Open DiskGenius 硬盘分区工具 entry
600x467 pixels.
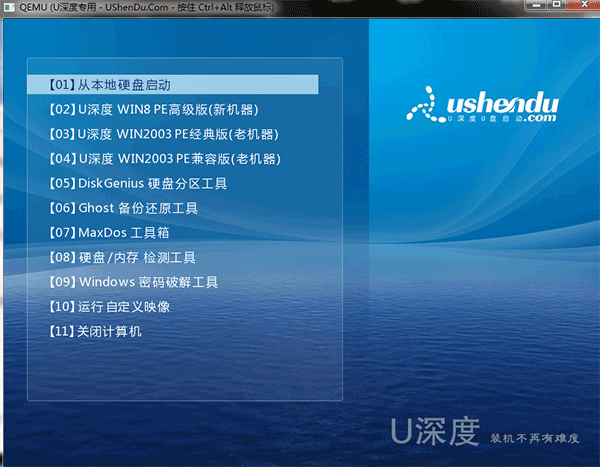138,183
